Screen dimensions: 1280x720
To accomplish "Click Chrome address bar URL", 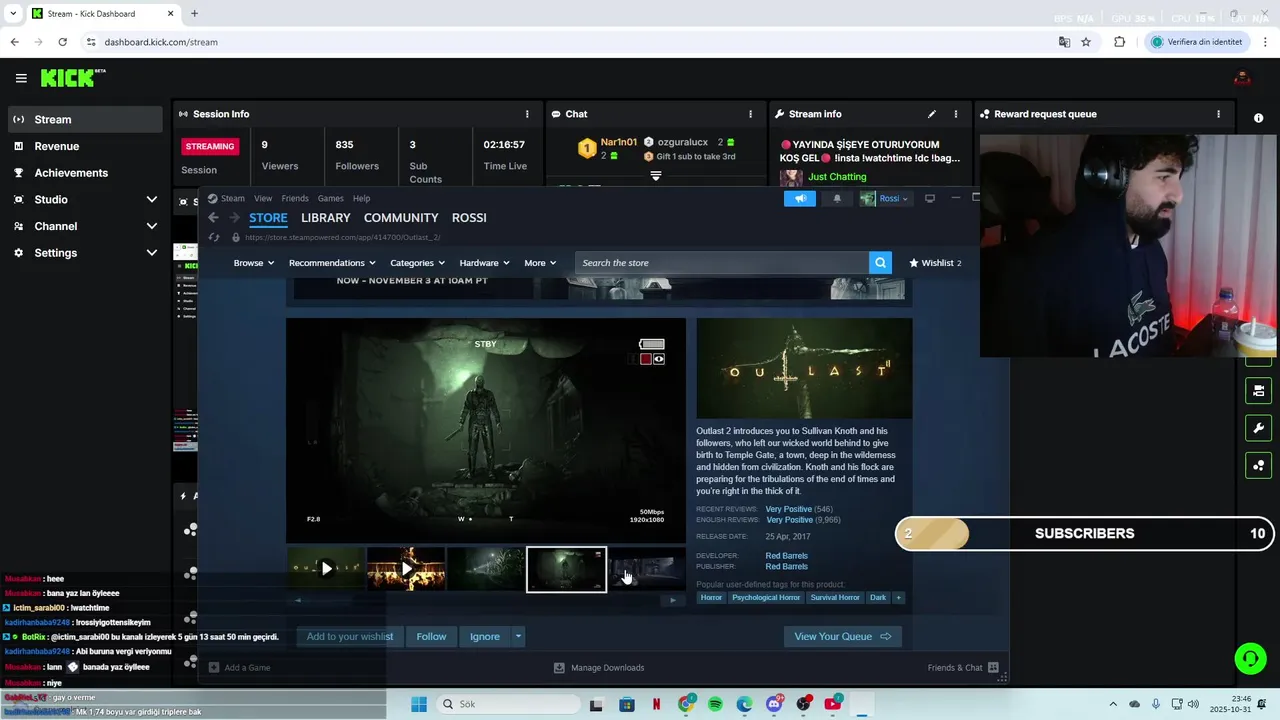I will pos(161,42).
